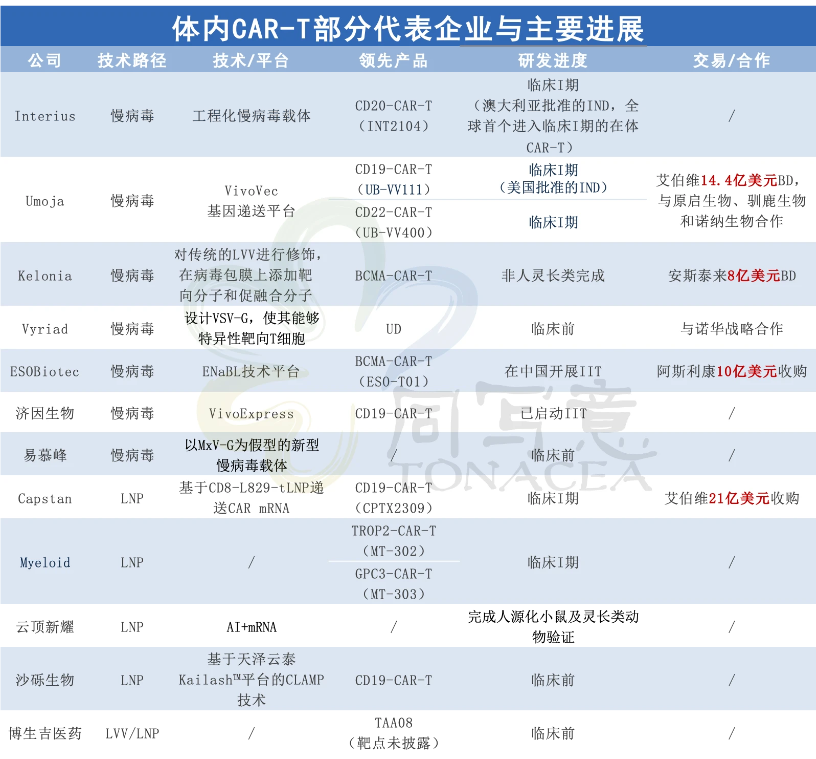Click the 济因生物 company cell
This screenshot has height=759, width=816.
click(45, 413)
